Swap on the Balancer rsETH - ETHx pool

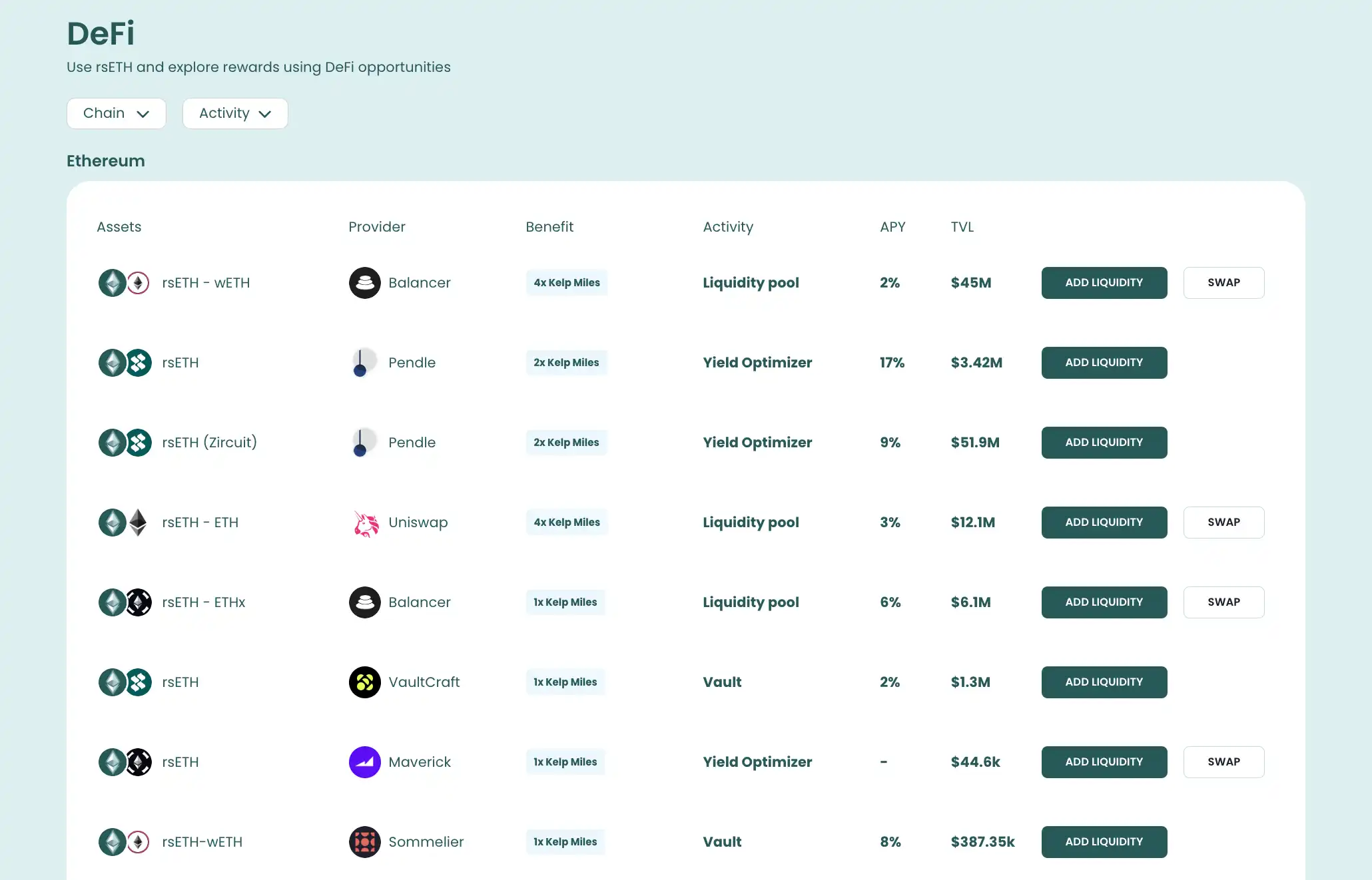1223,602
